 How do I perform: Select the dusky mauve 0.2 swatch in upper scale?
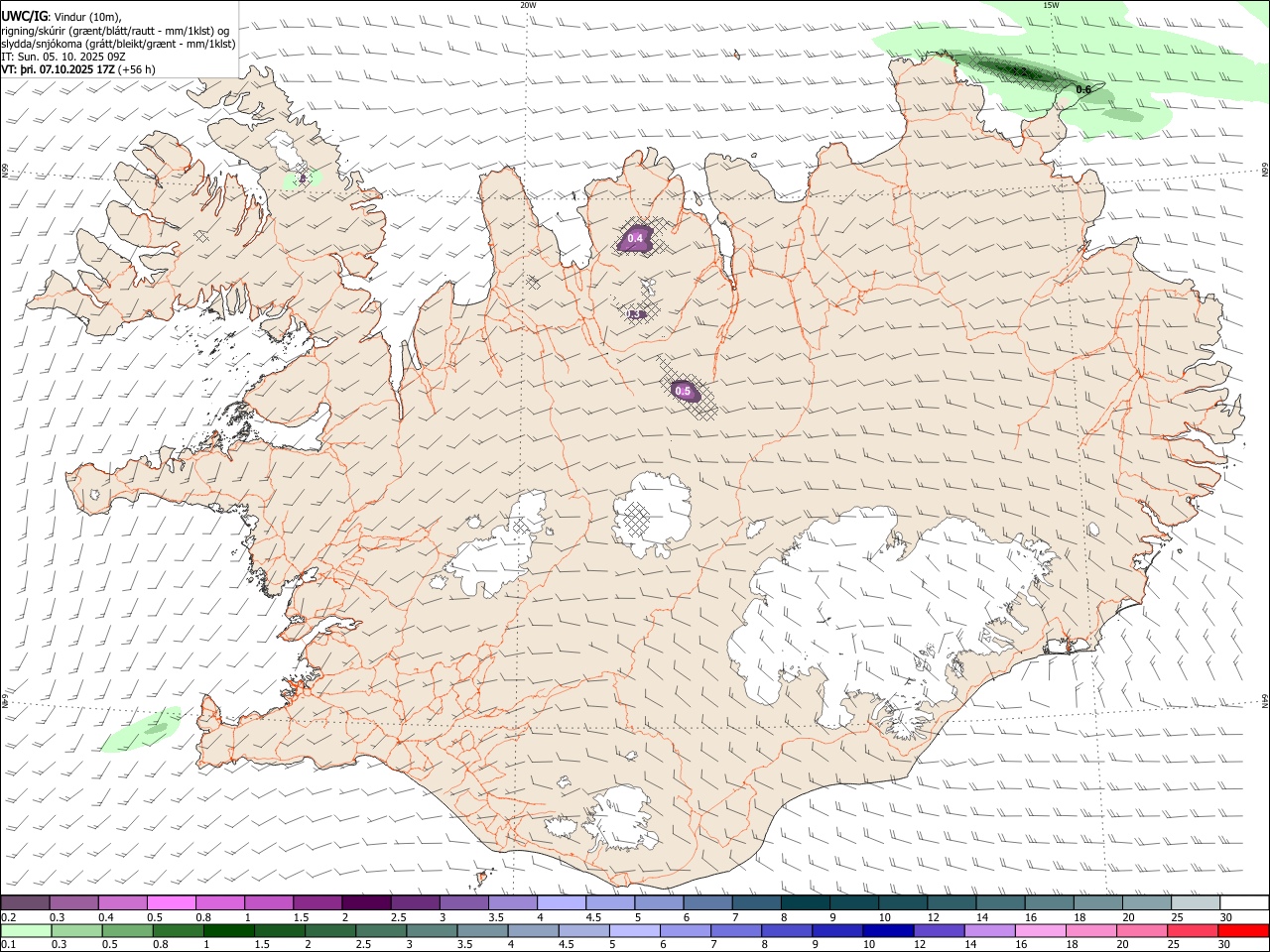click(x=25, y=903)
